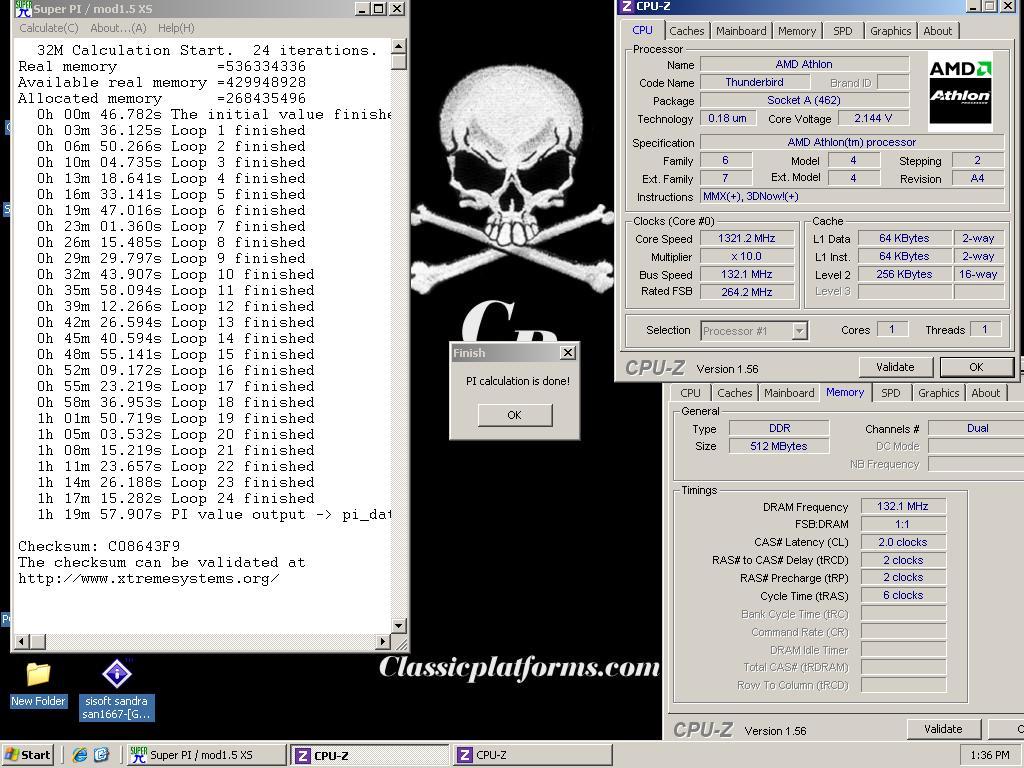Screen dimensions: 1024x768
Task: Click the Super PI title bar icon
Action: (x=24, y=8)
